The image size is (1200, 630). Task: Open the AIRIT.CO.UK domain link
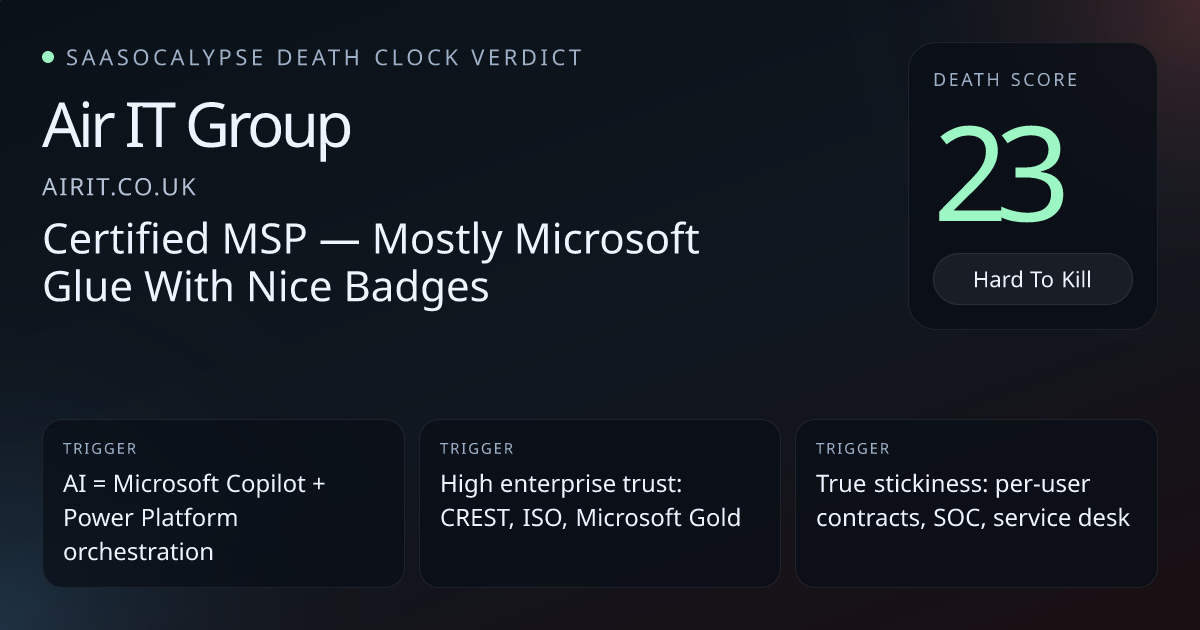119,187
